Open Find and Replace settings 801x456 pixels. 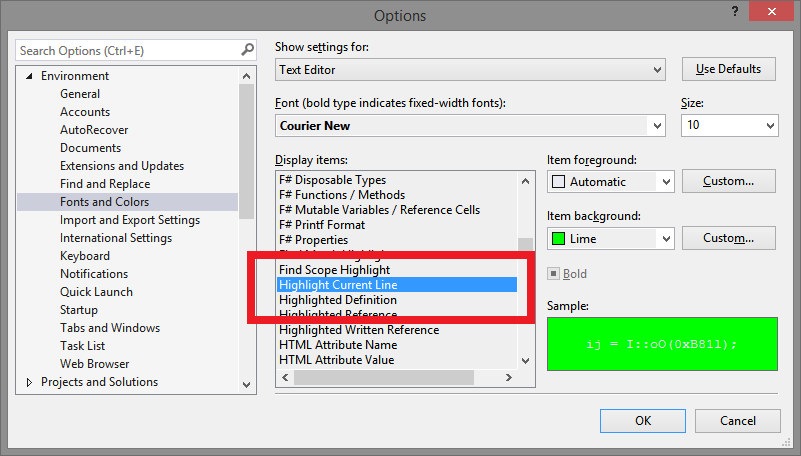click(105, 184)
